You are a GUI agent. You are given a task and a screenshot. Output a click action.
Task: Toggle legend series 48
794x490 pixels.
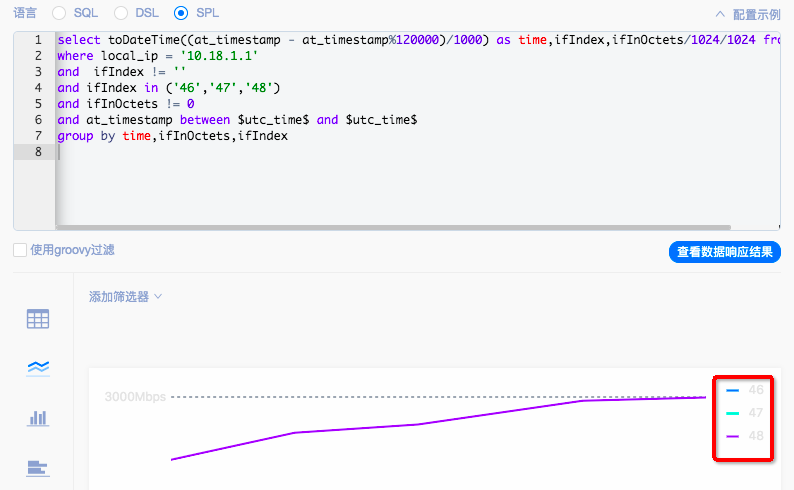tap(744, 436)
